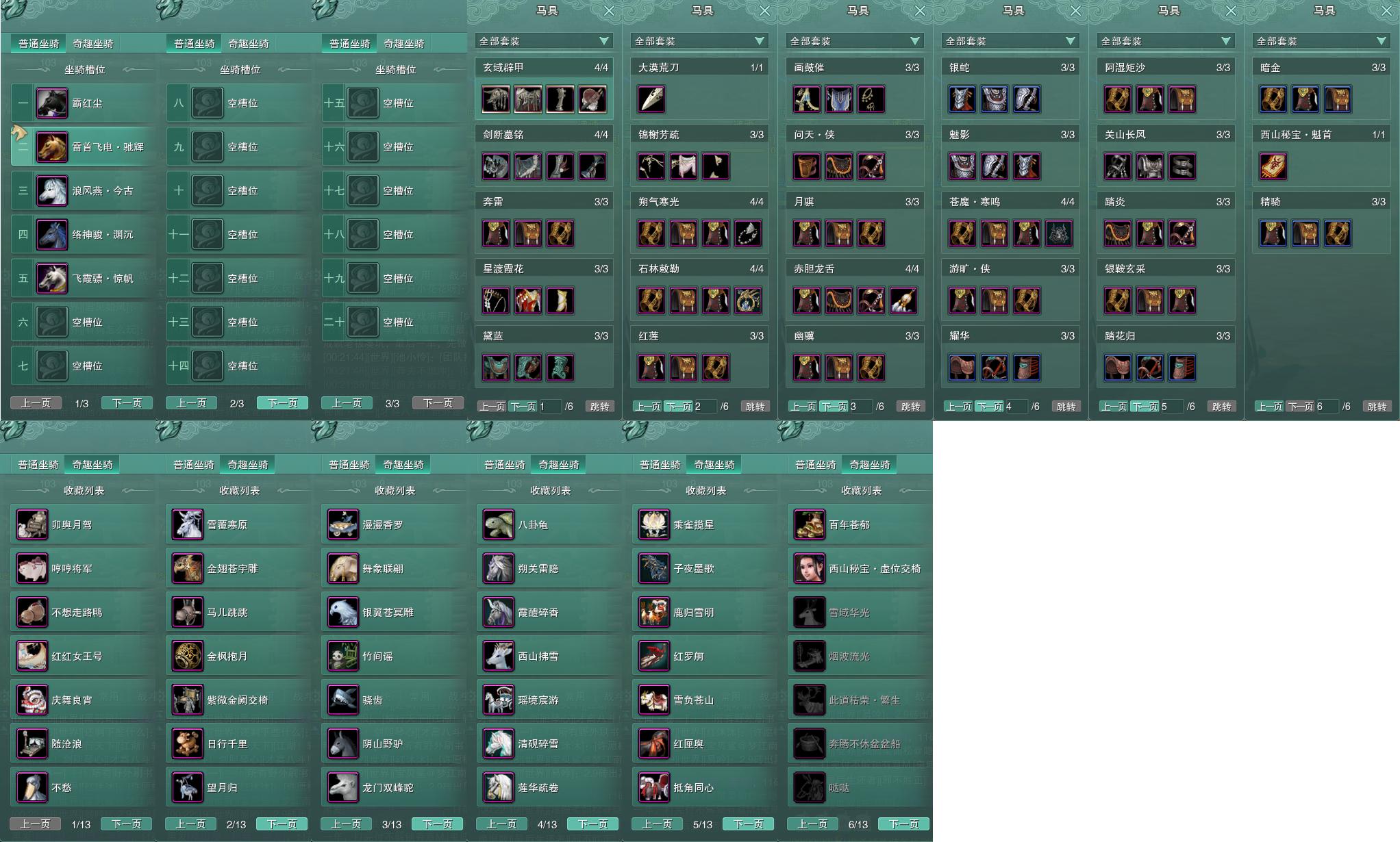Choose the 络神骏·渊沉 blue horse icon

[52, 235]
